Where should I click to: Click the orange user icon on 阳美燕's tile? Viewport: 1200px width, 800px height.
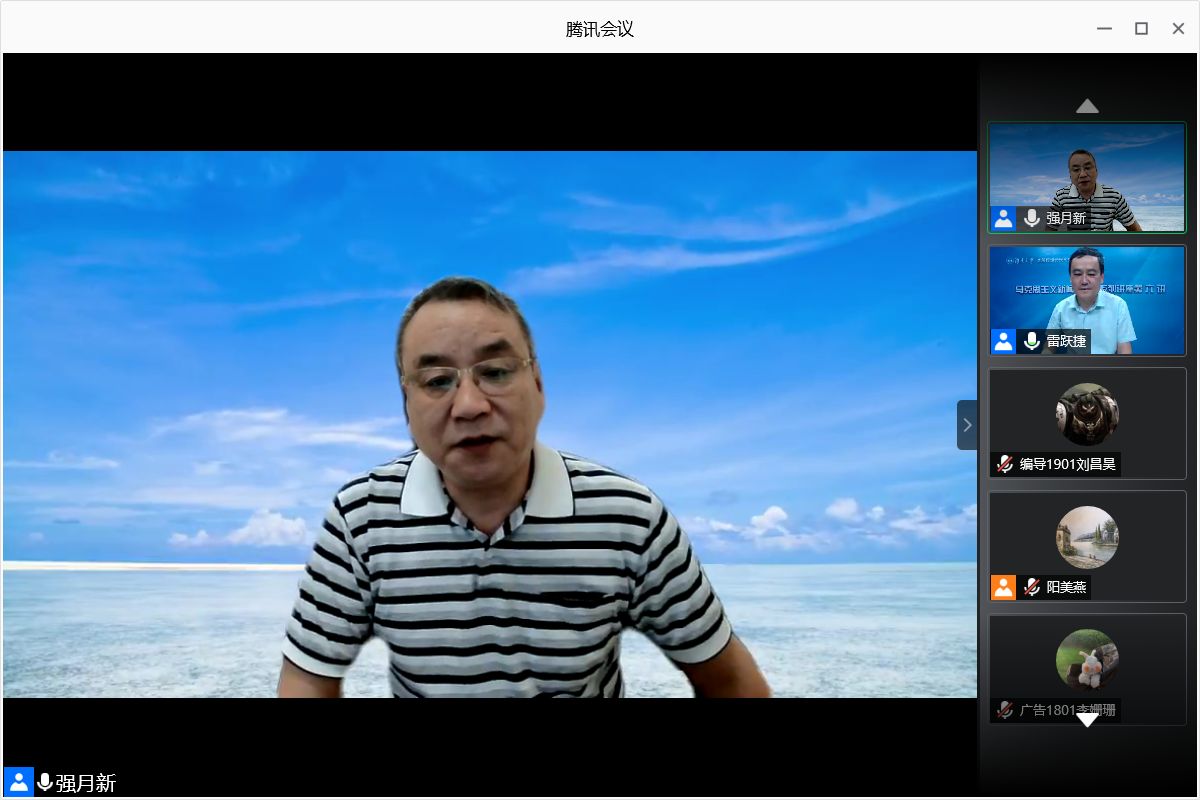[x=1003, y=587]
